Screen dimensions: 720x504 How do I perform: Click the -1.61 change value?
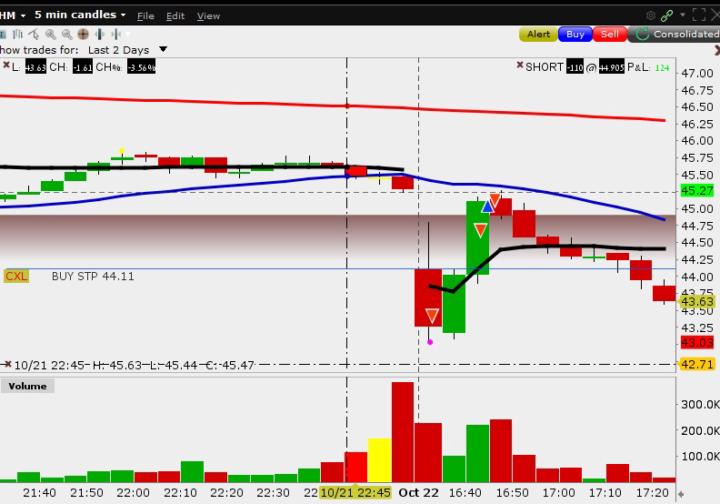[83, 67]
